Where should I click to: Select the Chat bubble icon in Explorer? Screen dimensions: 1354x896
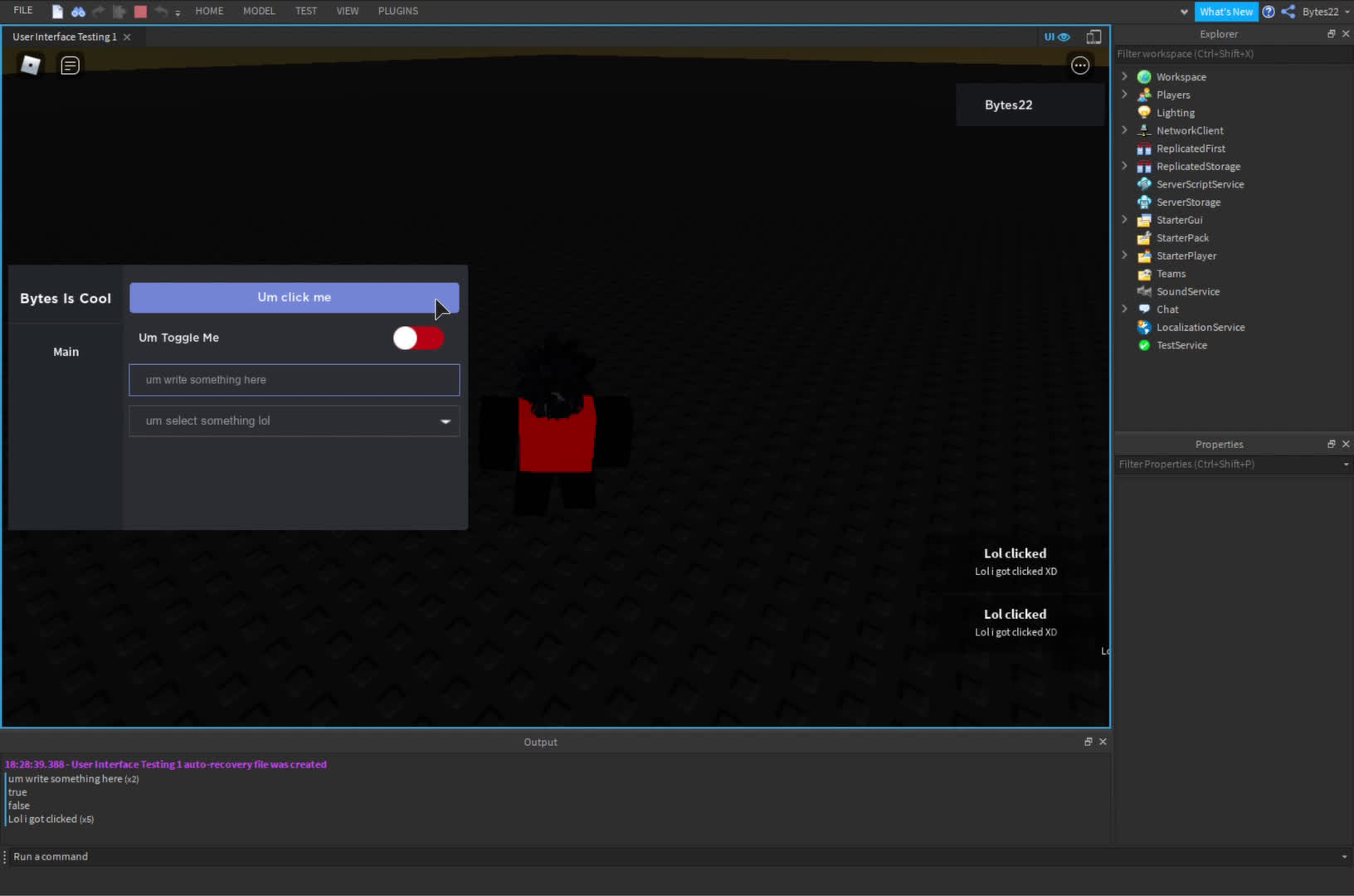1144,309
